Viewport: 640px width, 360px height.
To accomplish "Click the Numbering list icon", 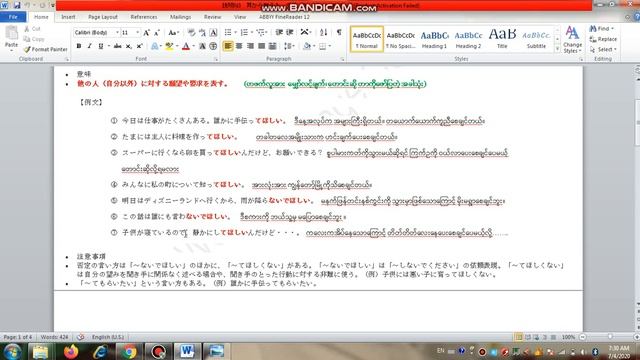I will click(x=244, y=33).
